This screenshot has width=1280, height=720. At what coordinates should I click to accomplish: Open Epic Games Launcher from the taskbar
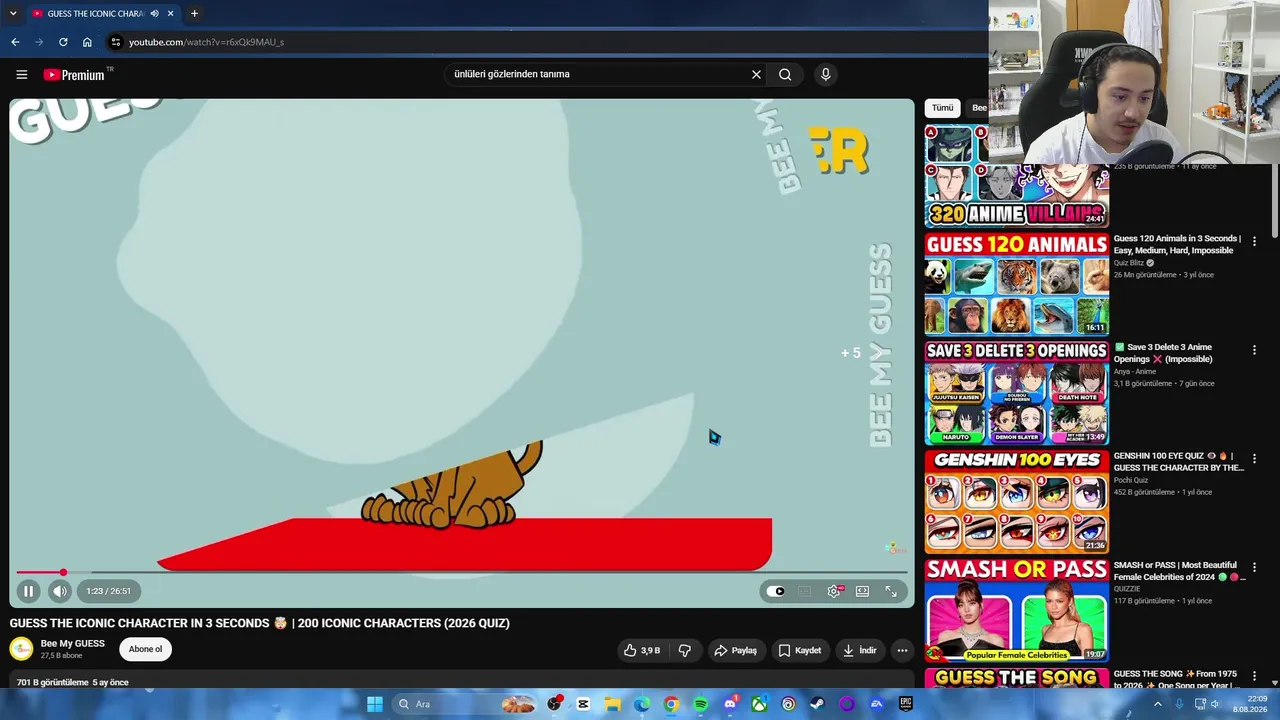(906, 704)
